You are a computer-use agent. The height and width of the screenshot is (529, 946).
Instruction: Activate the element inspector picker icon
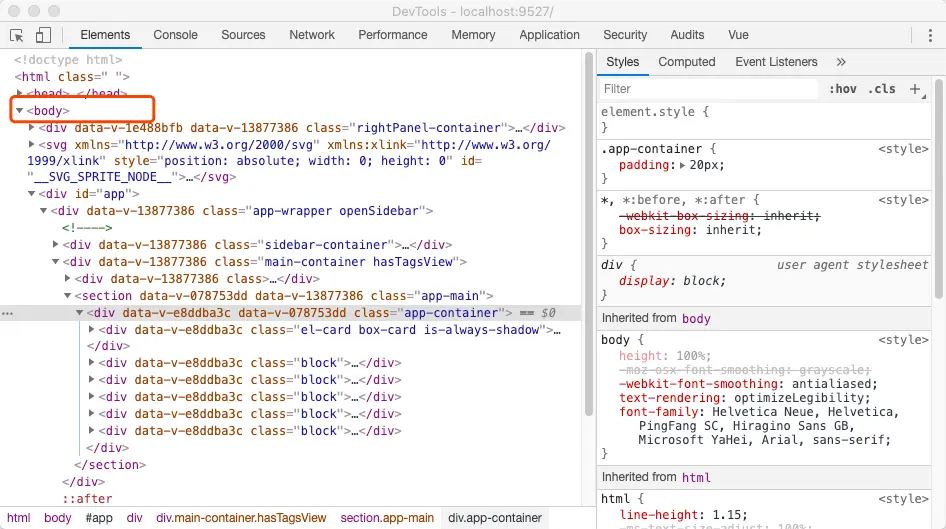(17, 35)
